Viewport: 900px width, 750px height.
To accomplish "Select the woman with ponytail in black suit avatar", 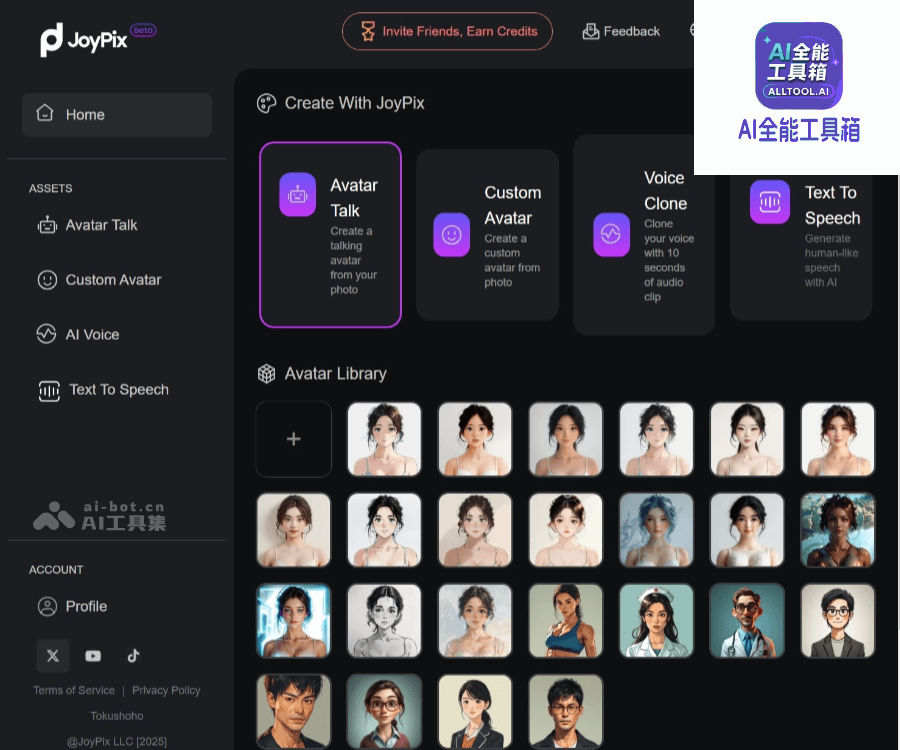I will (x=475, y=711).
